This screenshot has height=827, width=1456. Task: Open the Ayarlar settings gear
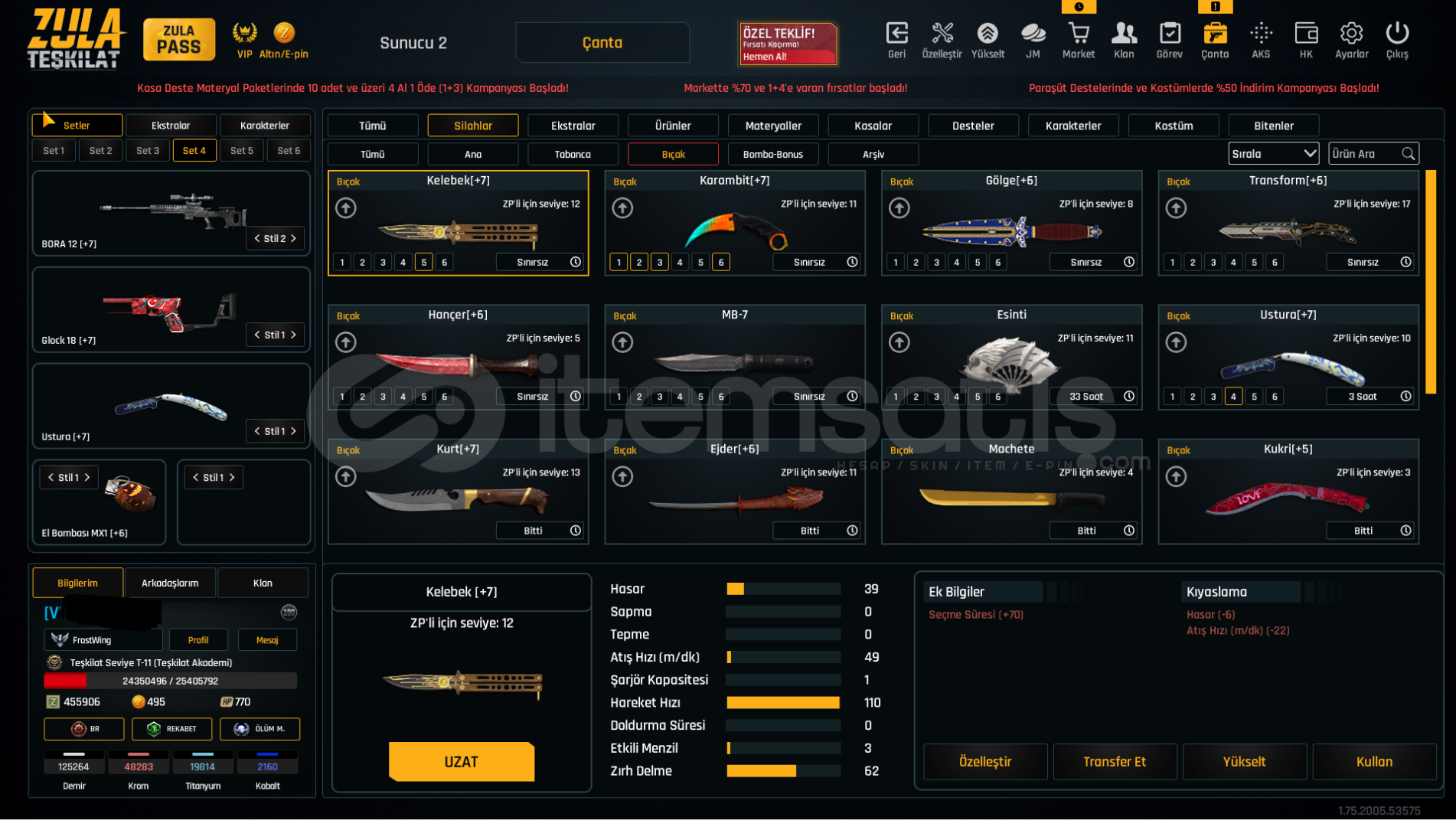point(1351,33)
